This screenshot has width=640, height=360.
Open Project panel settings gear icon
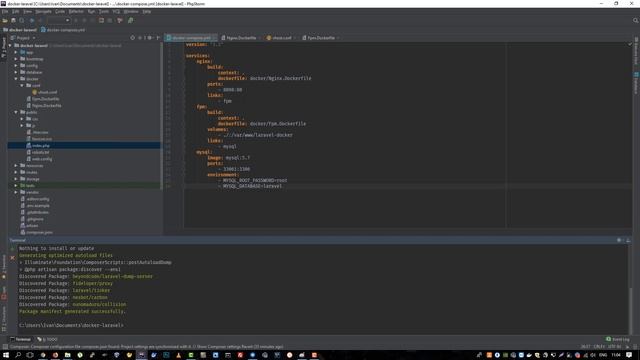click(150, 38)
